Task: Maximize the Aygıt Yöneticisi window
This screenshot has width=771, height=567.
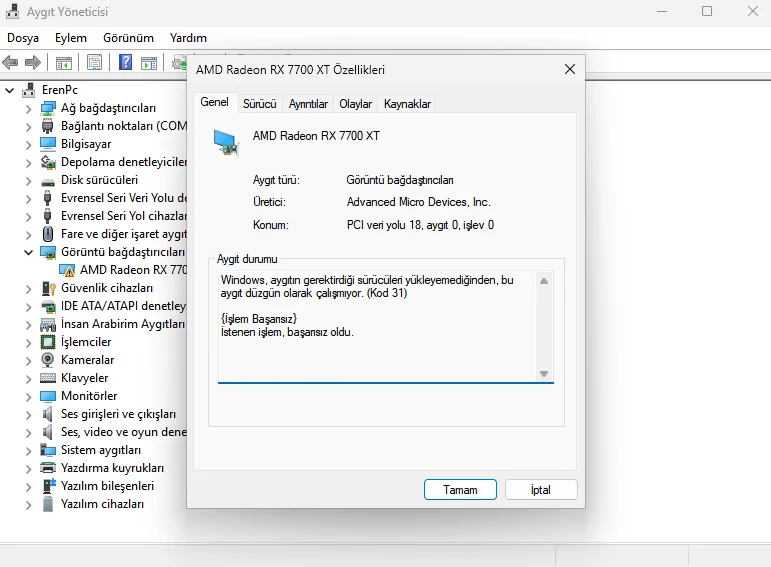Action: [707, 11]
